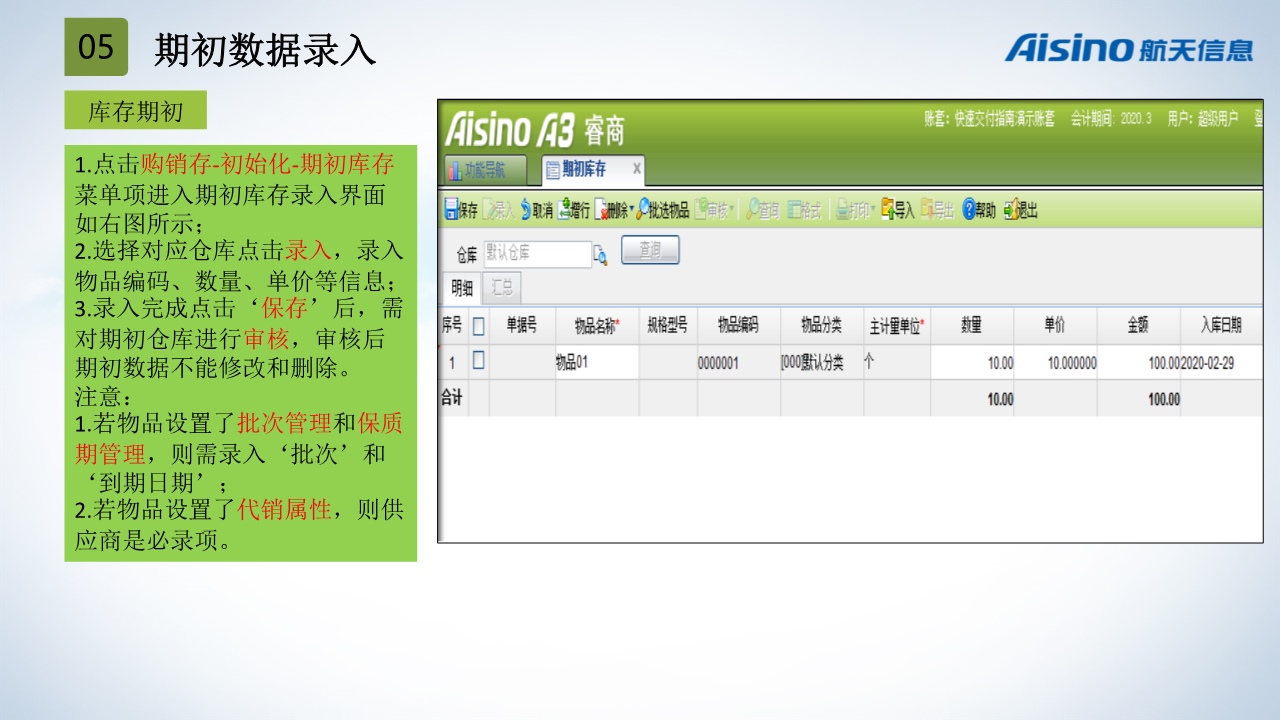Select the 明细 tab

click(461, 288)
